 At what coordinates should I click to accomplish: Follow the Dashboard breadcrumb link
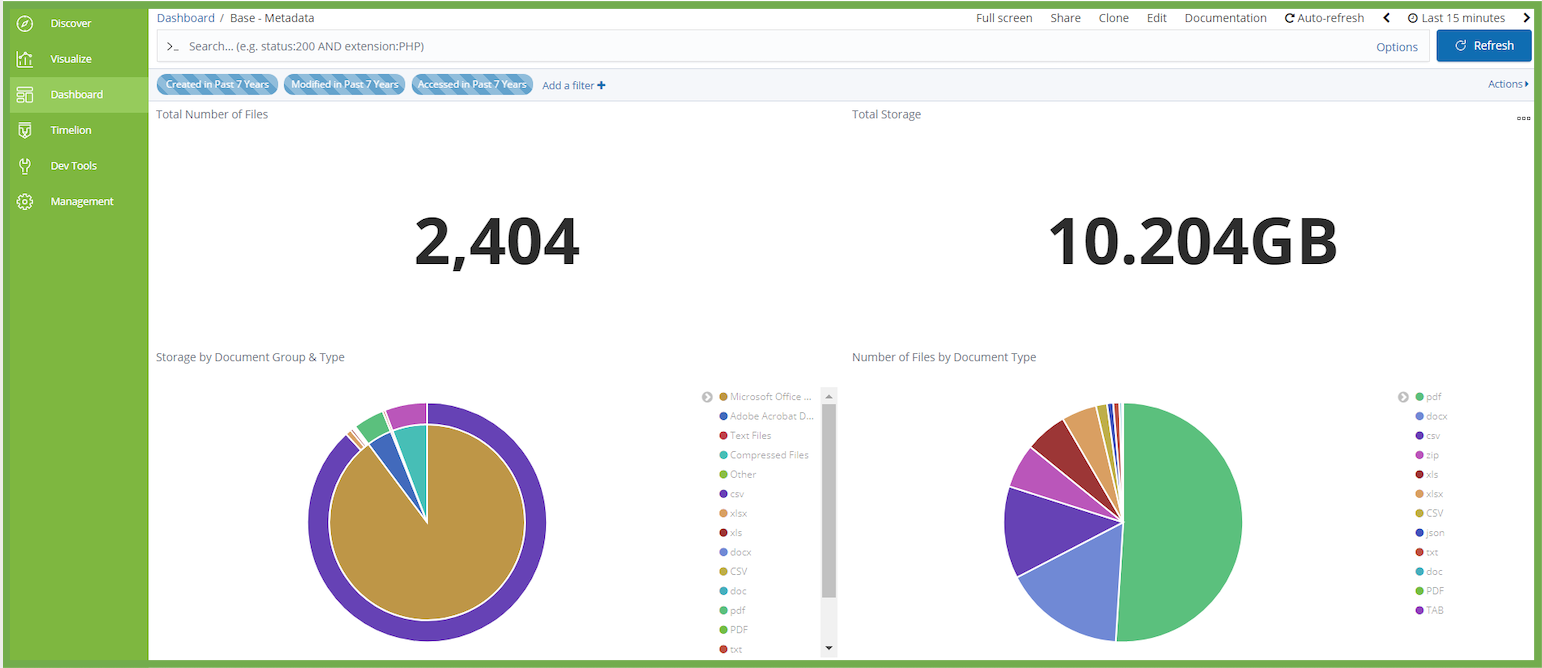tap(185, 18)
